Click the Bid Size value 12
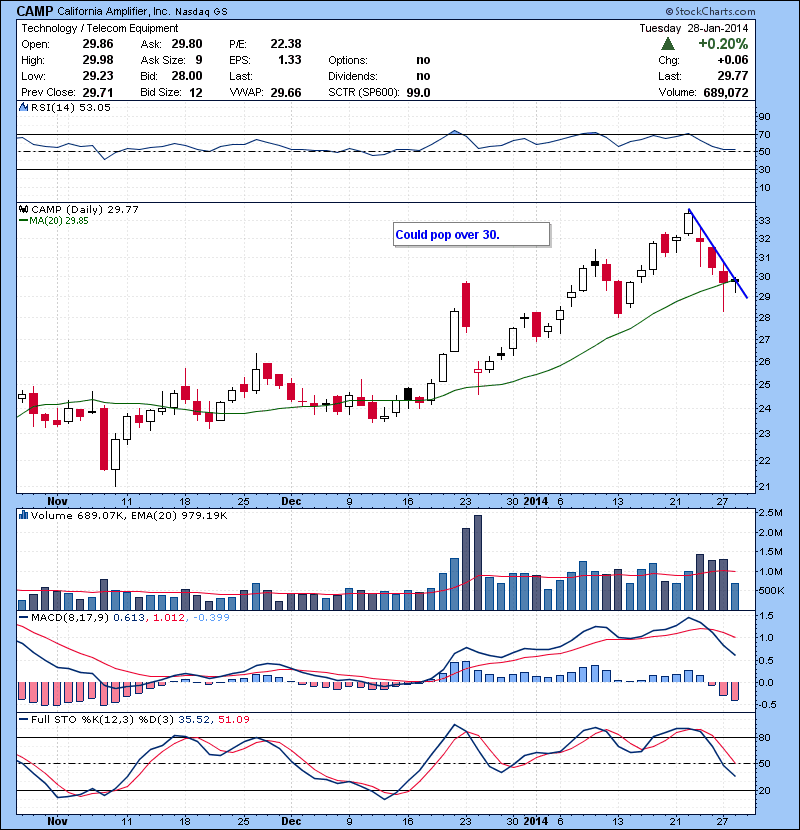The image size is (800, 830). click(x=196, y=93)
